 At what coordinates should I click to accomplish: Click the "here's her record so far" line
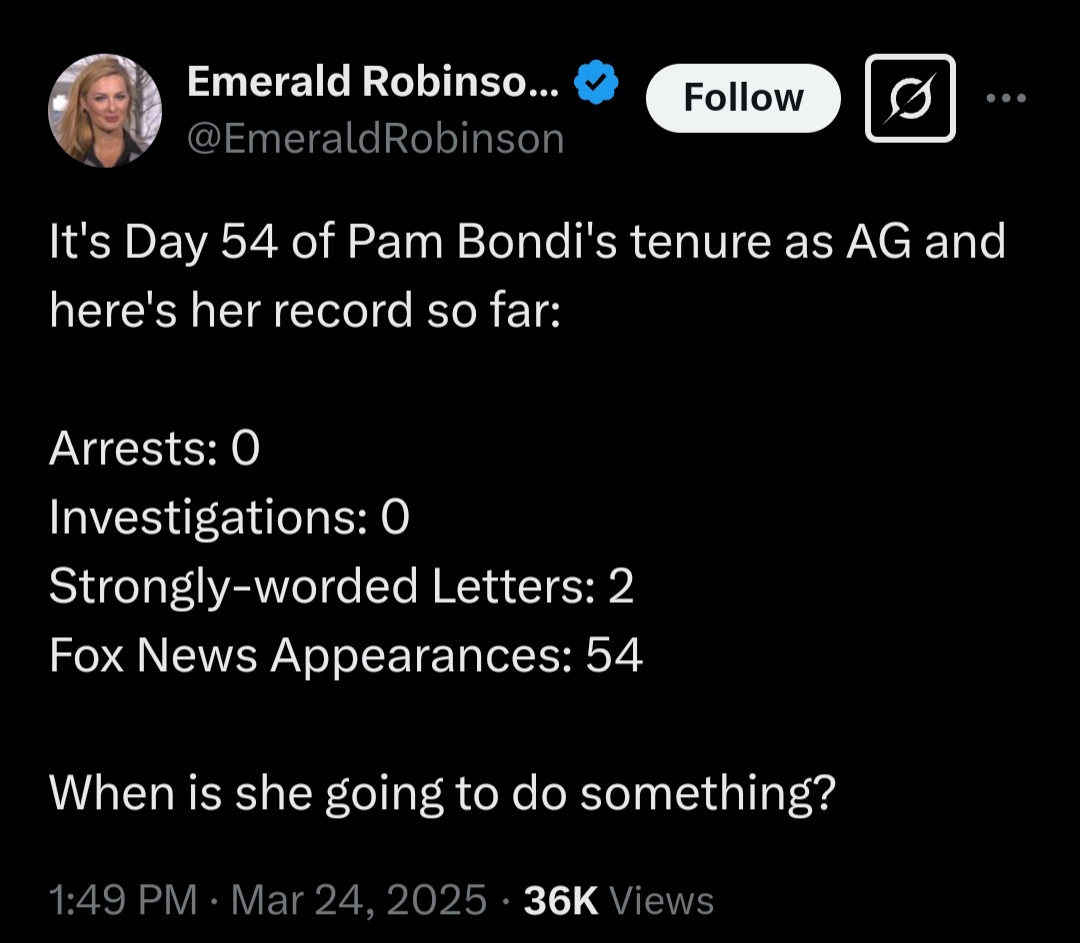tap(306, 311)
